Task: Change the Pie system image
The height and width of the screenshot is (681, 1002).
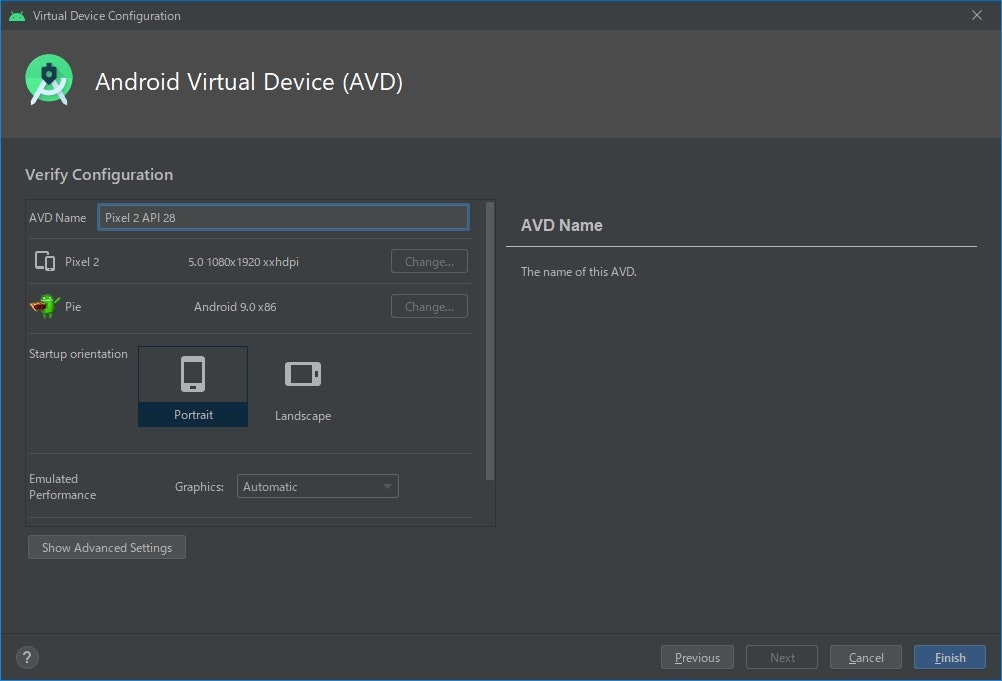Action: (429, 306)
